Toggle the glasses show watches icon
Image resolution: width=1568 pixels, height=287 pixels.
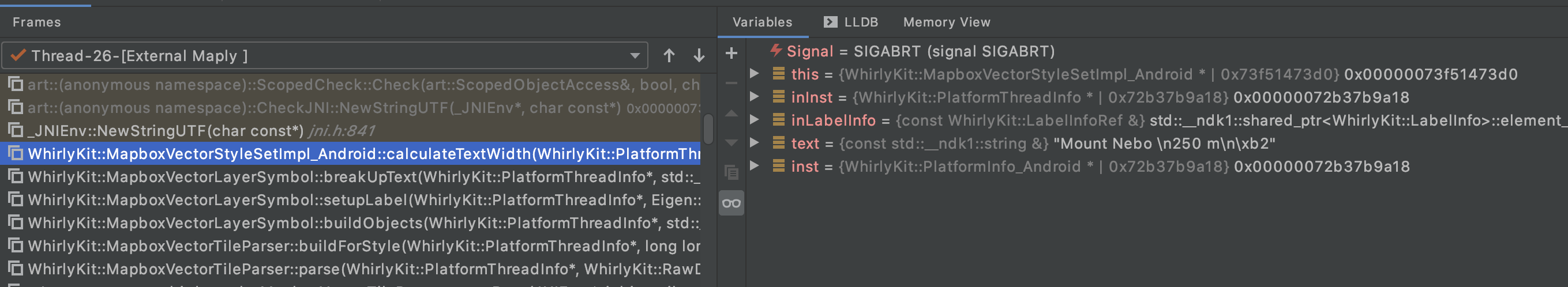click(732, 203)
